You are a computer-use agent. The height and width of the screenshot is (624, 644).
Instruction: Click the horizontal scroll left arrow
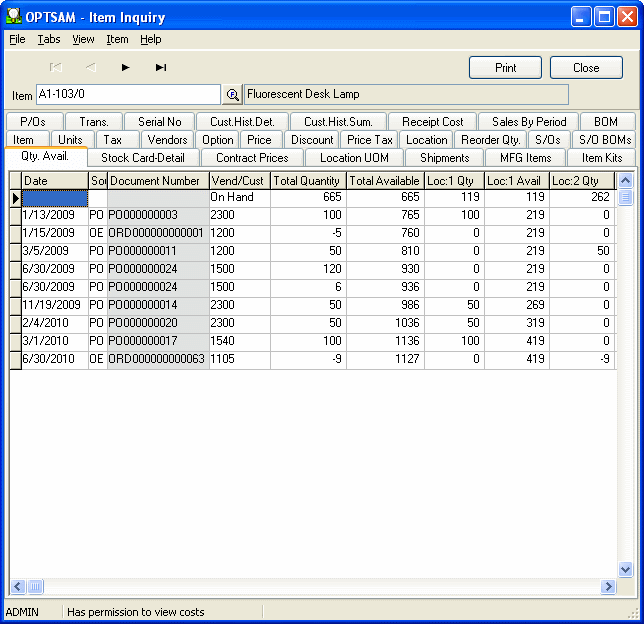point(17,587)
